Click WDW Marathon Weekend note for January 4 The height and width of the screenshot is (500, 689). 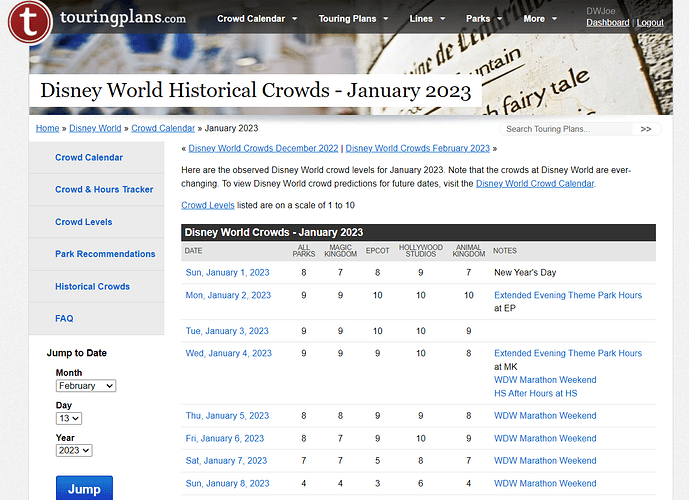point(545,380)
